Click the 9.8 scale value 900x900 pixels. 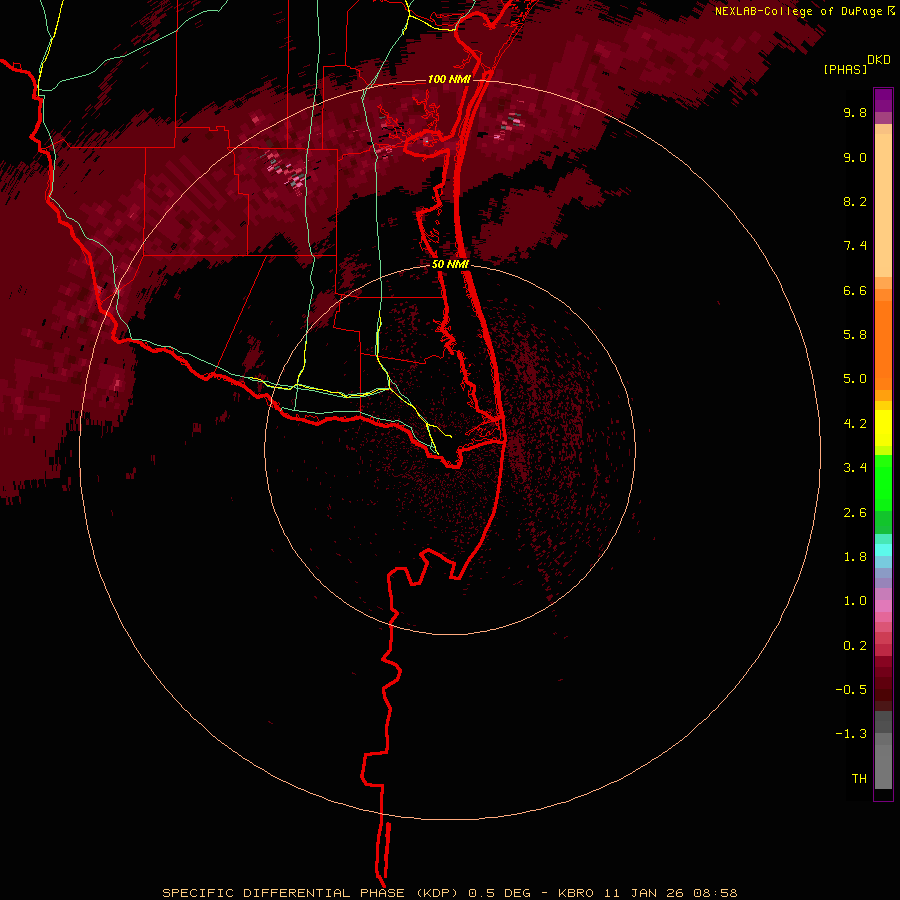click(x=855, y=113)
